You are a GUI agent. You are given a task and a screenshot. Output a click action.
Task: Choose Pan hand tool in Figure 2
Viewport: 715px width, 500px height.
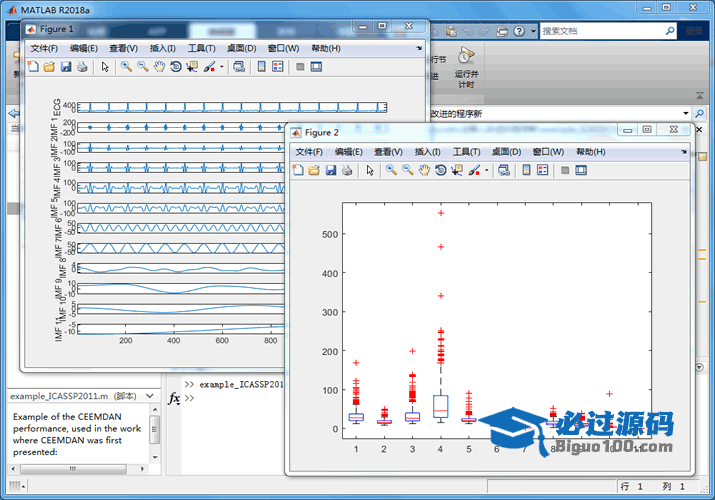(x=424, y=170)
